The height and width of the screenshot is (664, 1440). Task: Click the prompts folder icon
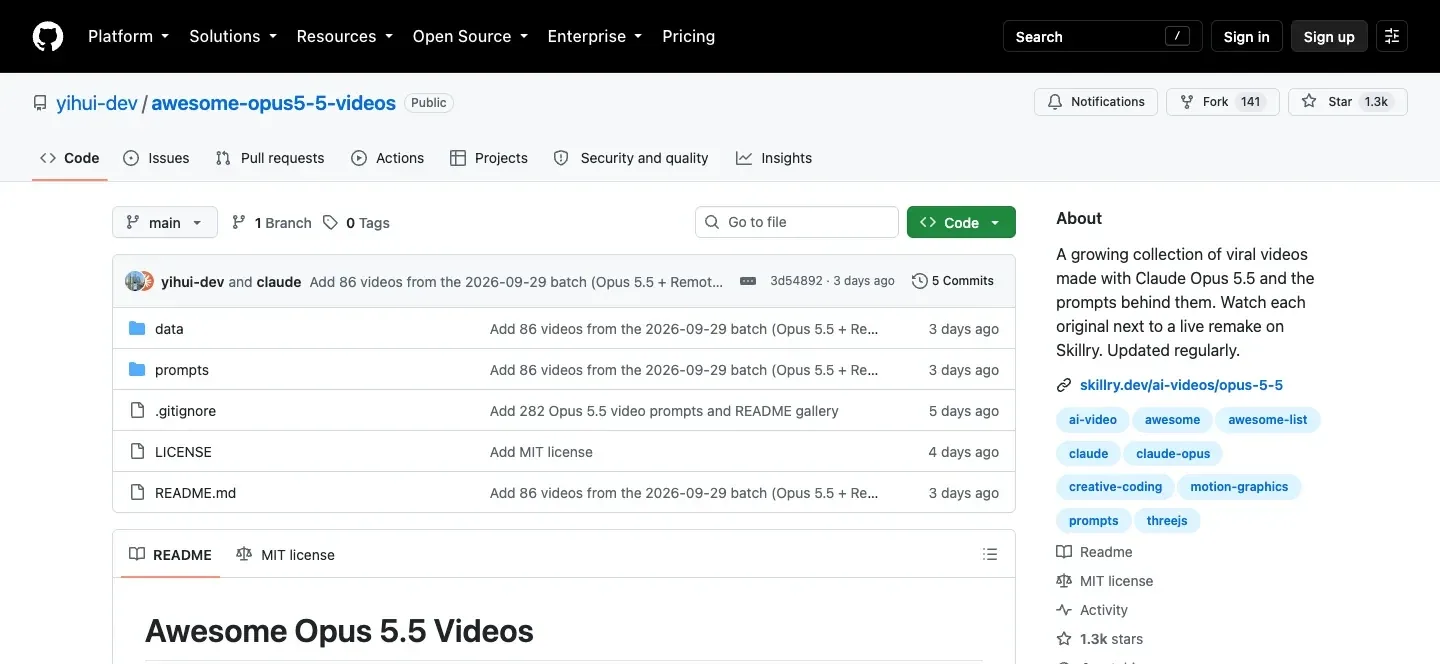(137, 370)
